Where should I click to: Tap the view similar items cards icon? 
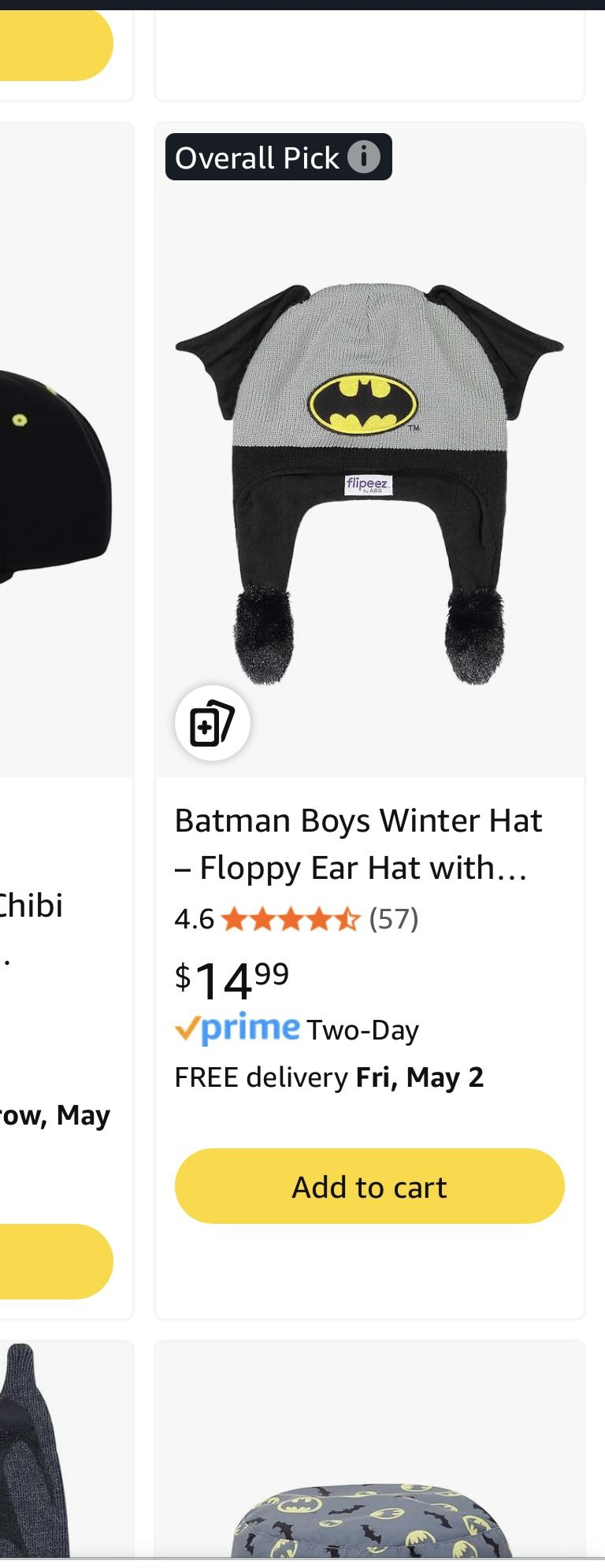[212, 723]
